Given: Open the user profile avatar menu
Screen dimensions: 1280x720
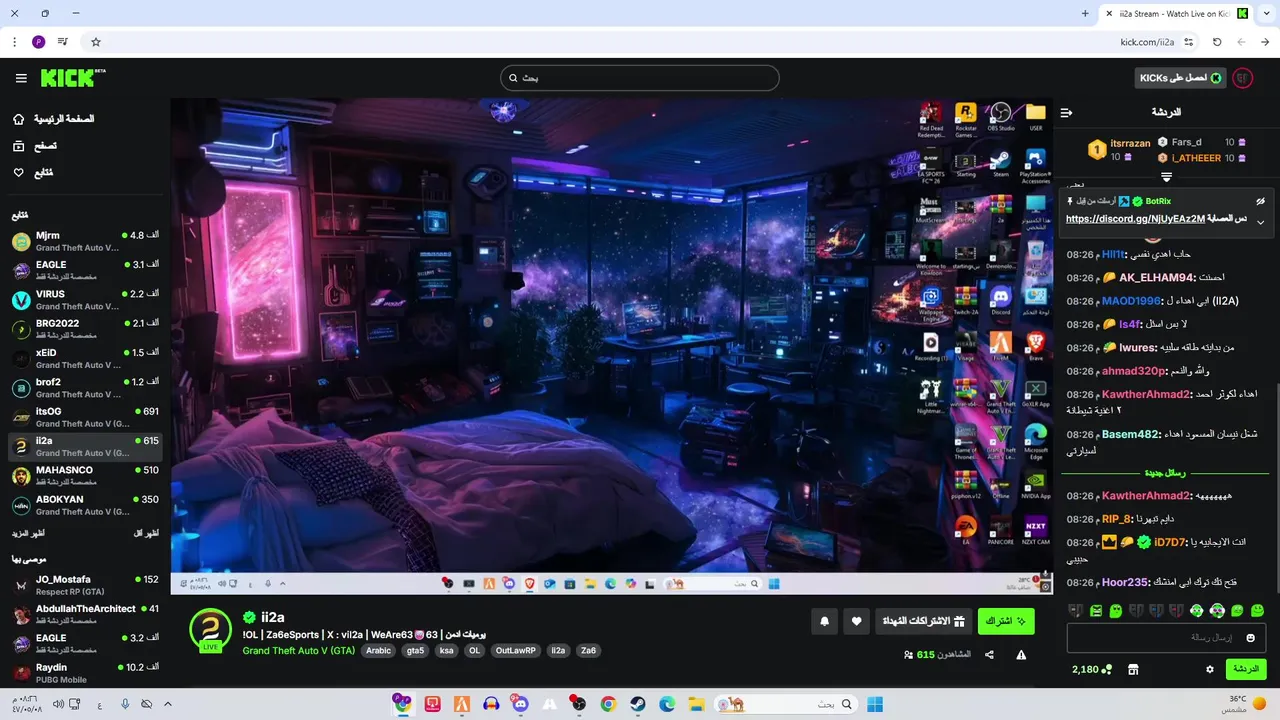Looking at the screenshot, I should pyautogui.click(x=1242, y=78).
